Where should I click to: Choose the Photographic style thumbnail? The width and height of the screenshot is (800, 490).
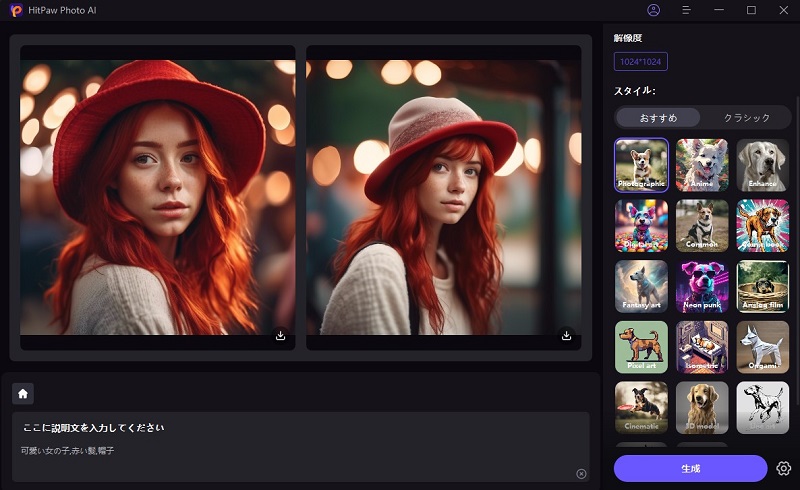point(641,164)
